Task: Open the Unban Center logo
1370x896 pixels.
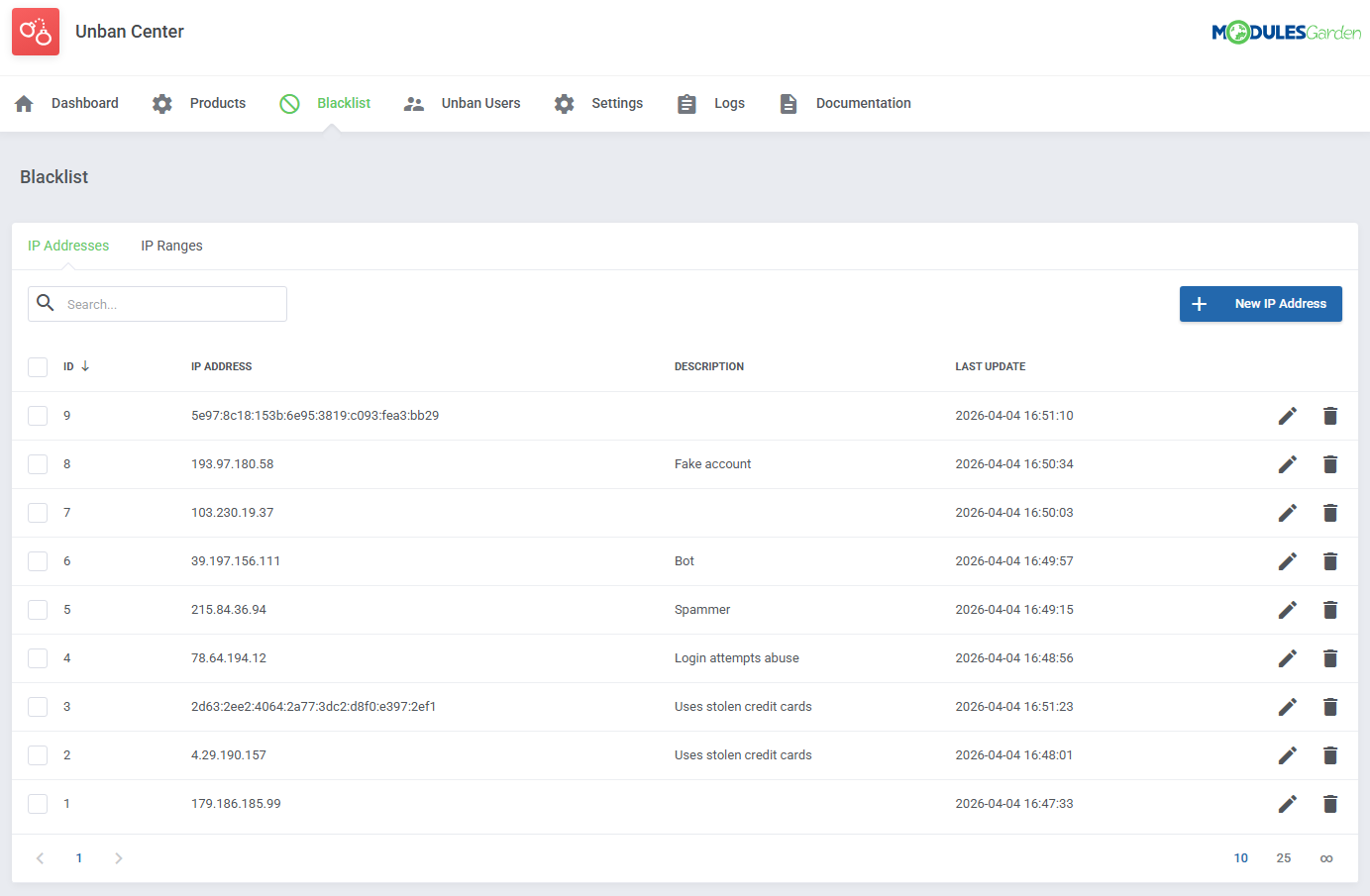Action: pos(35,31)
